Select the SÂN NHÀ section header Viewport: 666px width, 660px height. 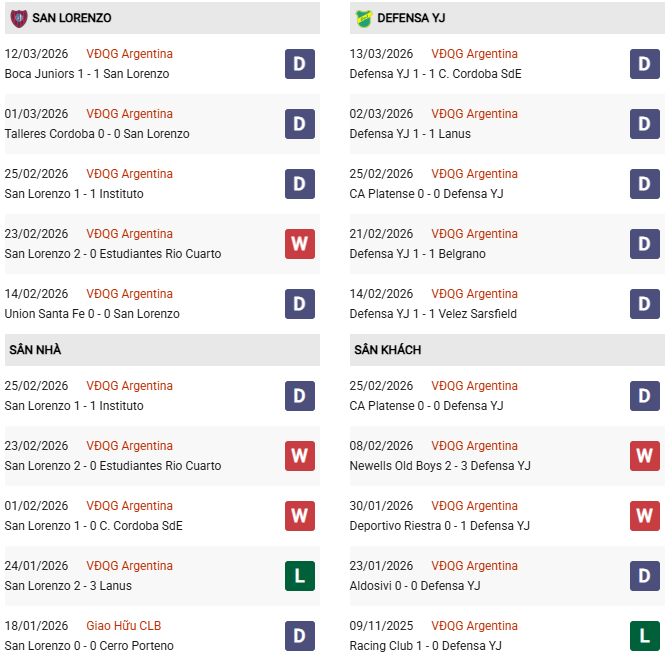pos(36,350)
